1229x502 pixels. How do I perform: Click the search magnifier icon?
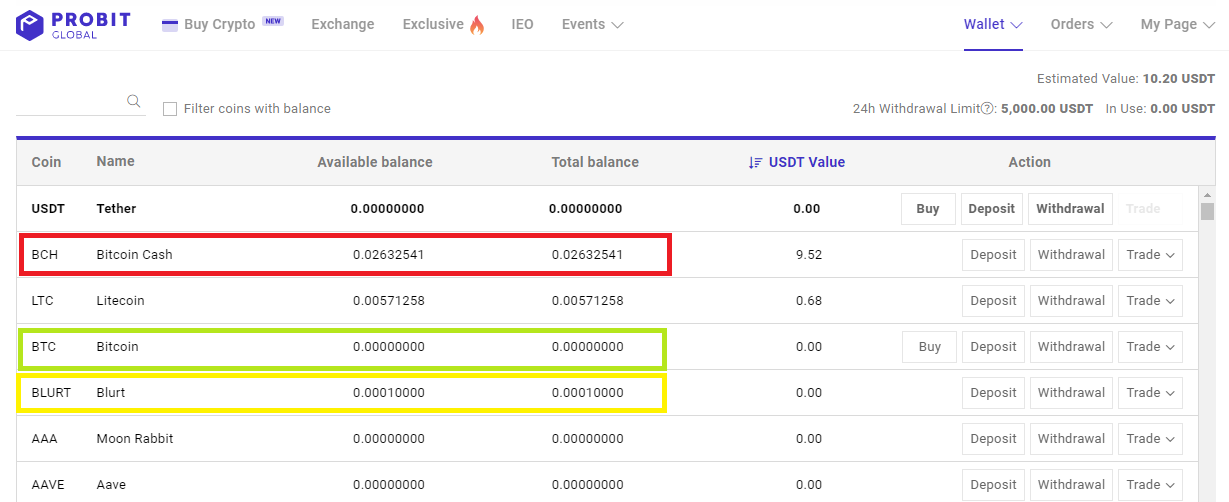pos(134,101)
